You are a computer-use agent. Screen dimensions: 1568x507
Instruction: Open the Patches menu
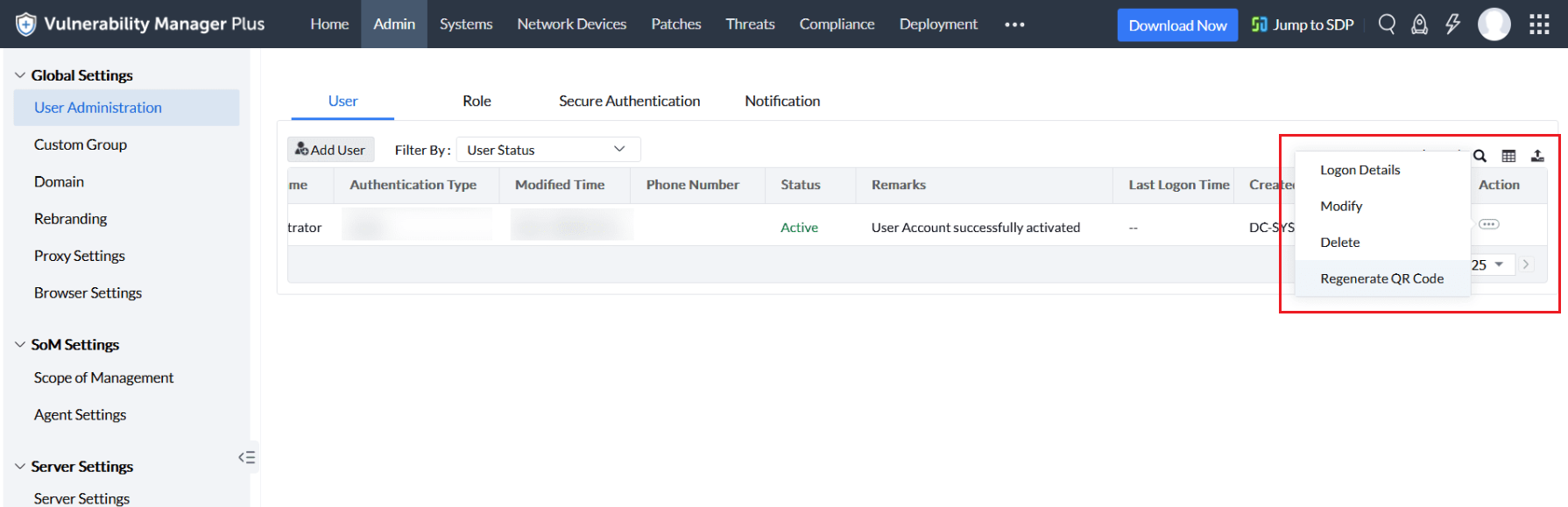(x=676, y=25)
